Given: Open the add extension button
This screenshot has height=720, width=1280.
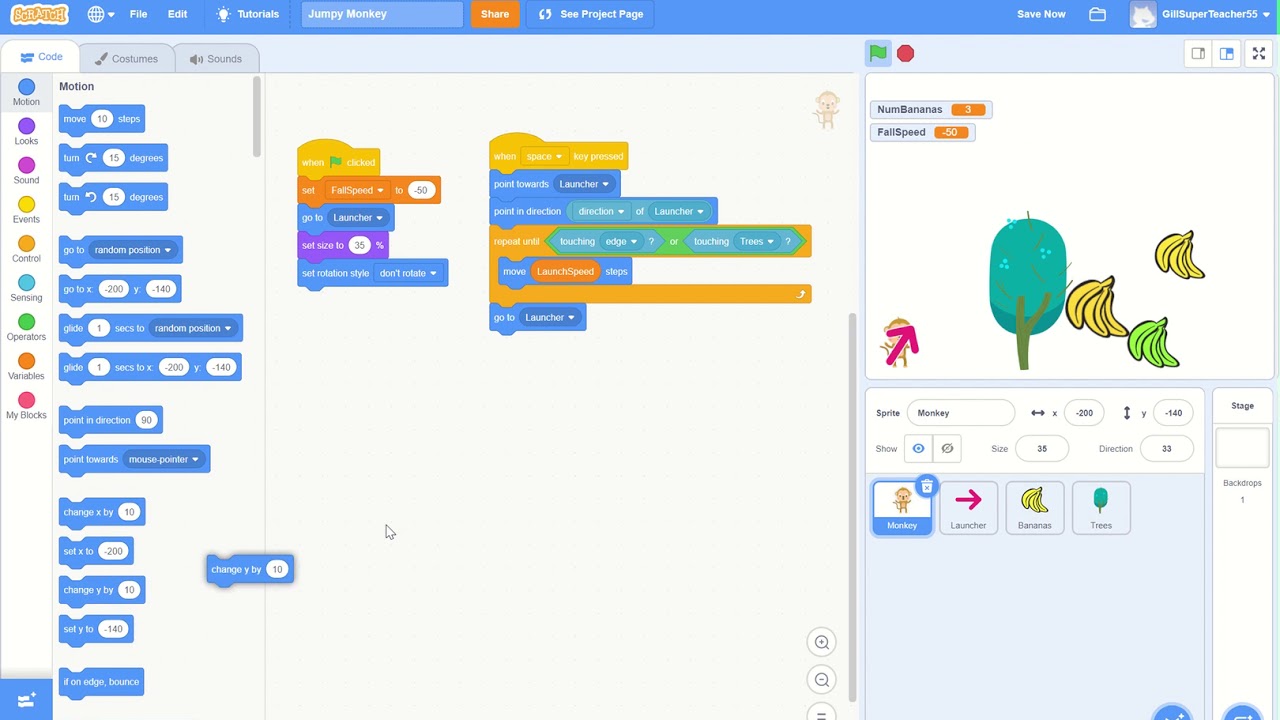Looking at the screenshot, I should (x=26, y=700).
